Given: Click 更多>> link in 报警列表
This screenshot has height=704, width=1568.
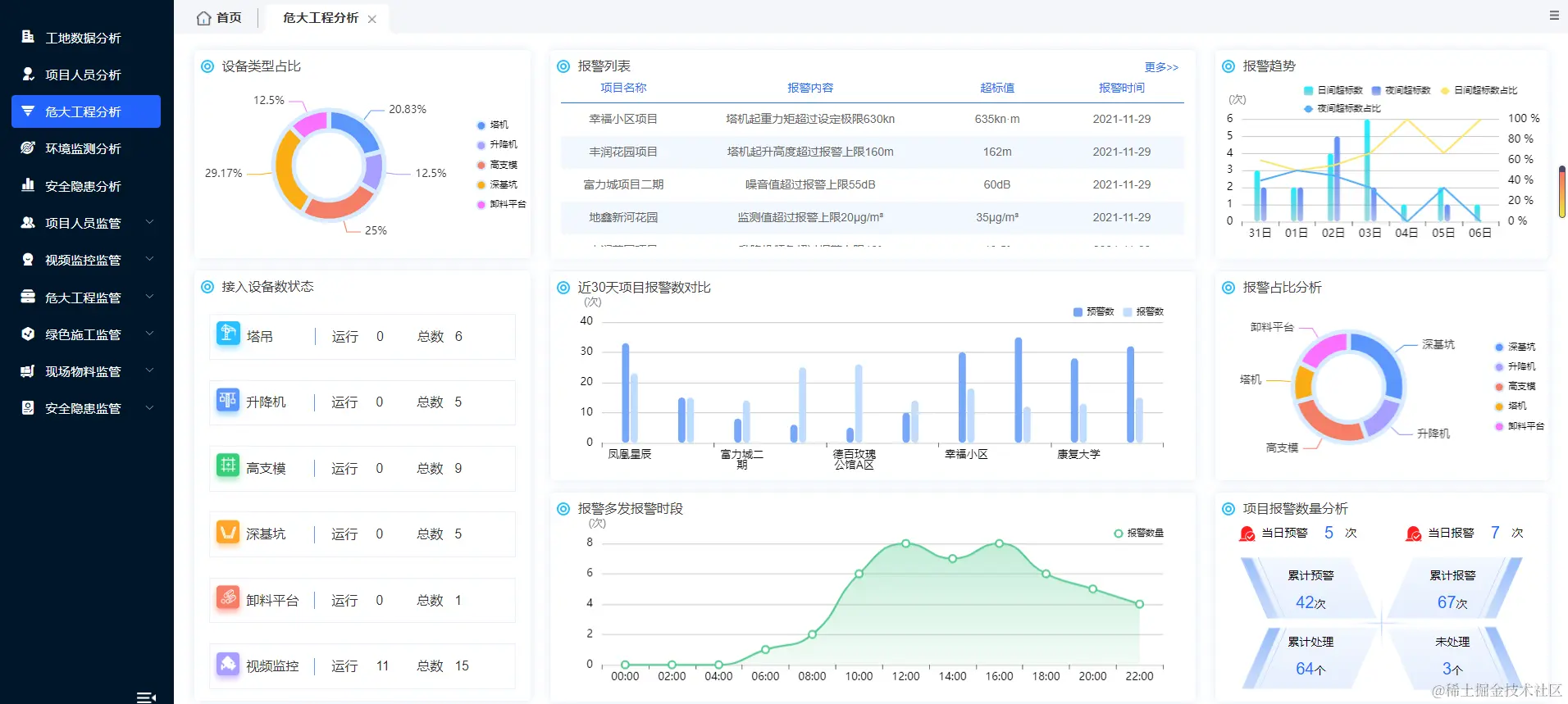Looking at the screenshot, I should (x=1161, y=67).
